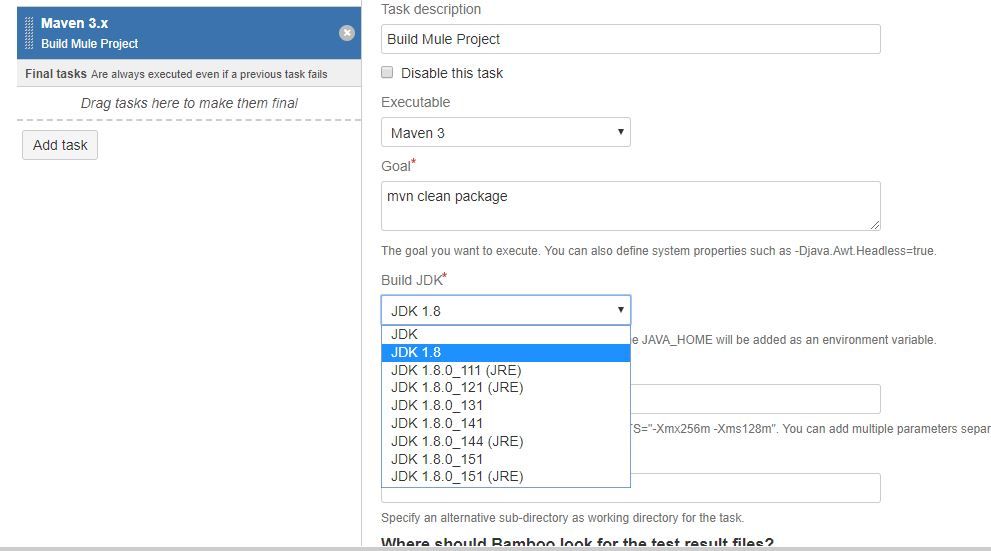Select the Maven 3.x Build Mule Project task
Screen dimensions: 991x551
pos(189,33)
